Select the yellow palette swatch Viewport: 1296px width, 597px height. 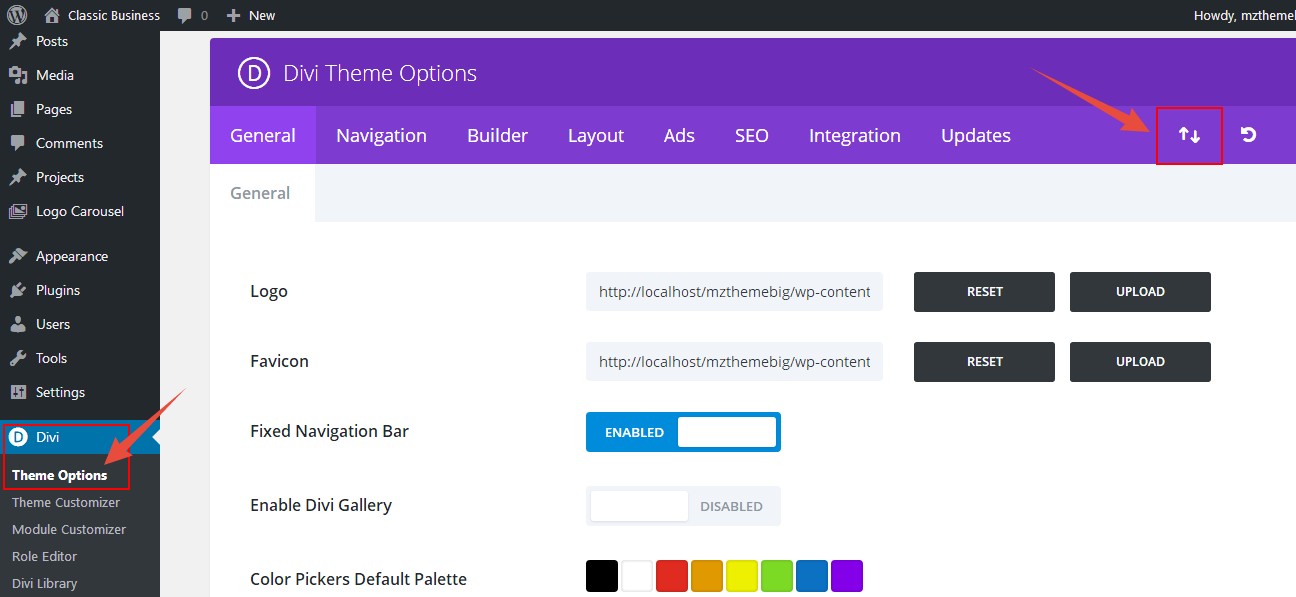click(742, 576)
